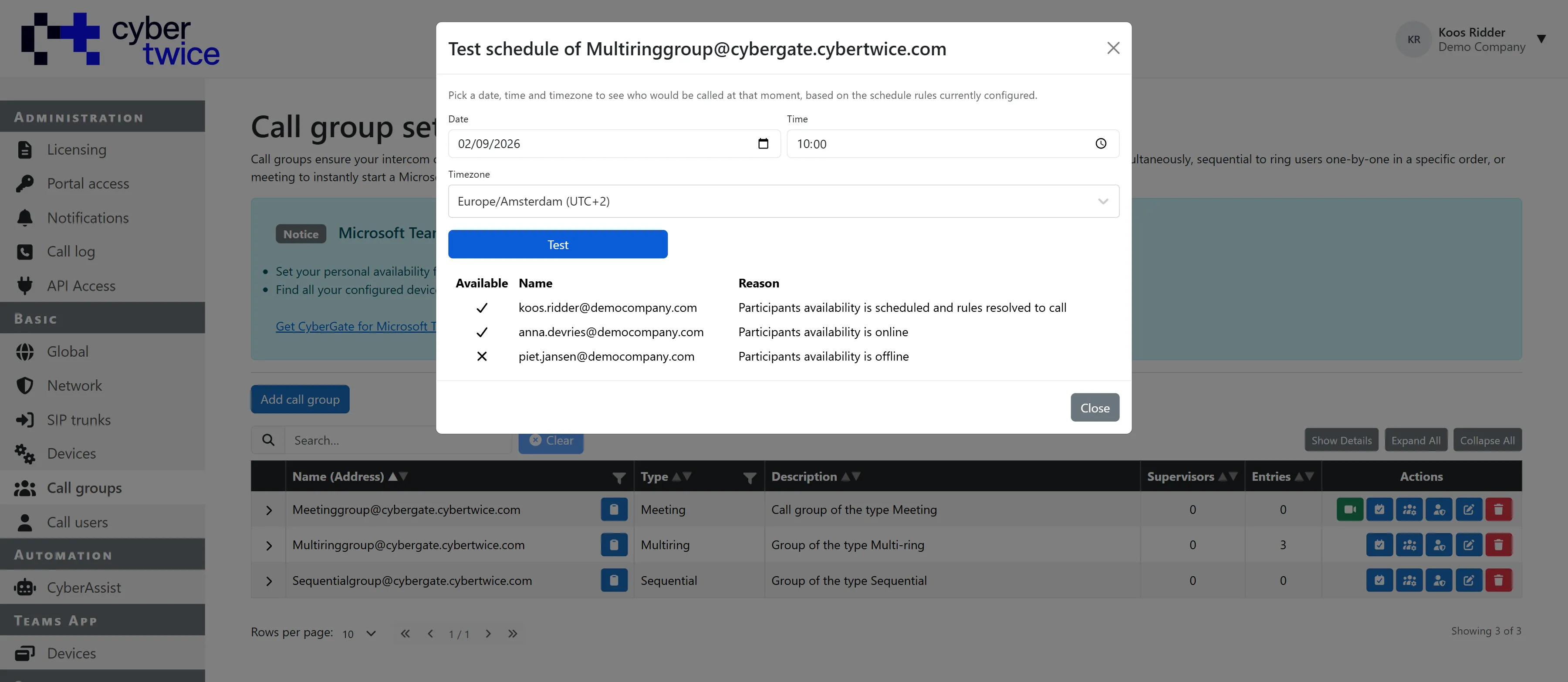This screenshot has width=1568, height=682.
Task: Close the Test schedule dialog with X
Action: tap(1113, 48)
